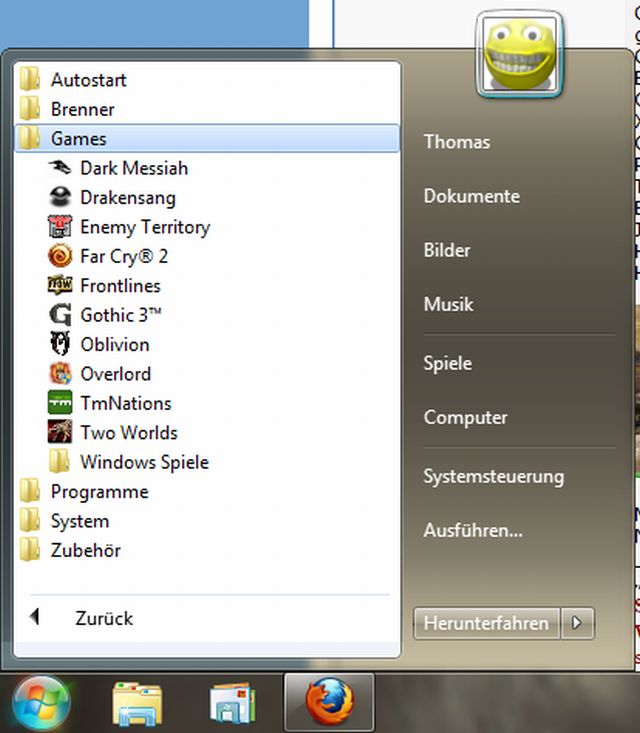Expand the System folder entry
This screenshot has width=640, height=733.
tap(207, 521)
